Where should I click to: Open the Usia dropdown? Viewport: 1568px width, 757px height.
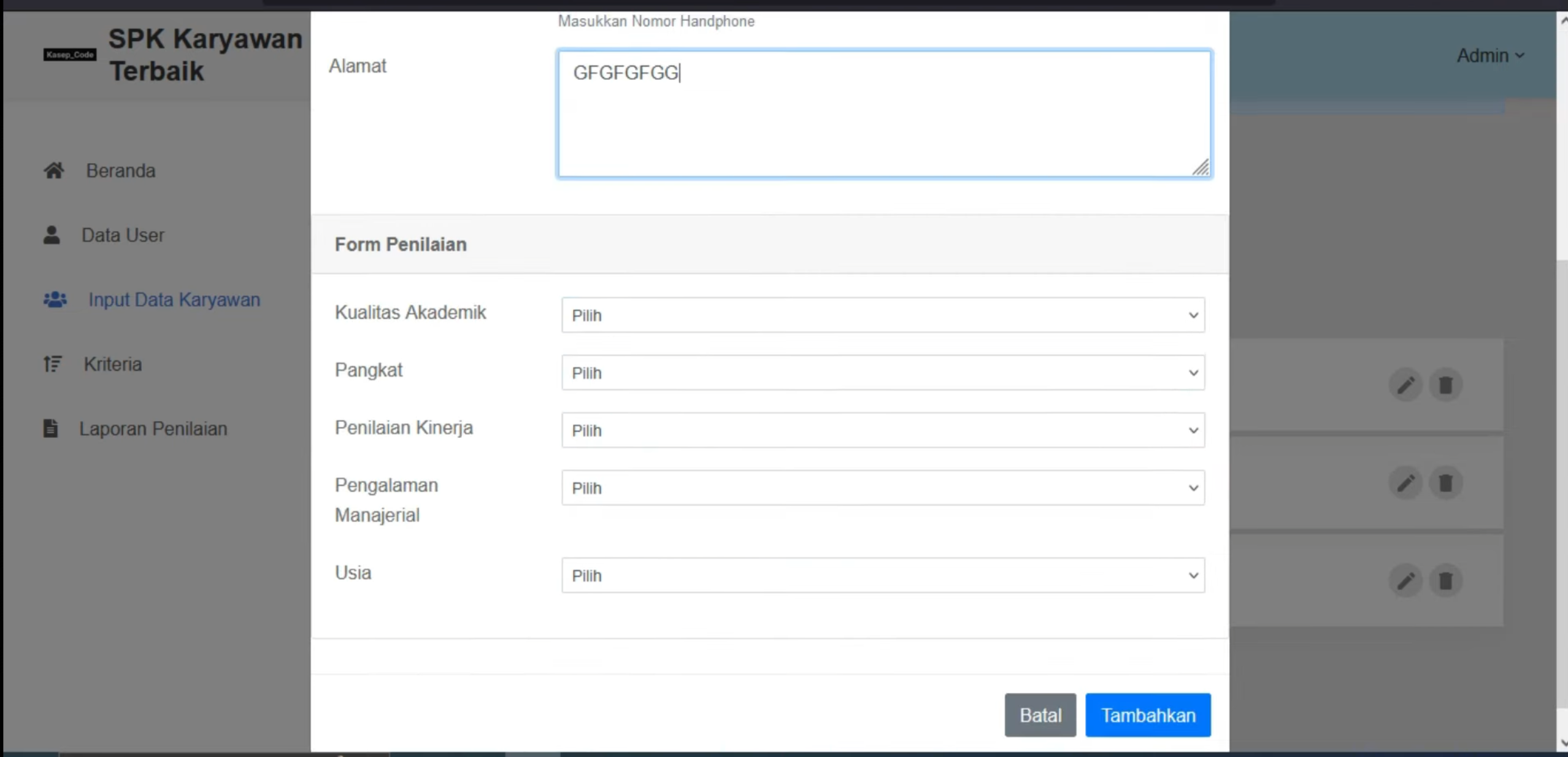pos(883,575)
